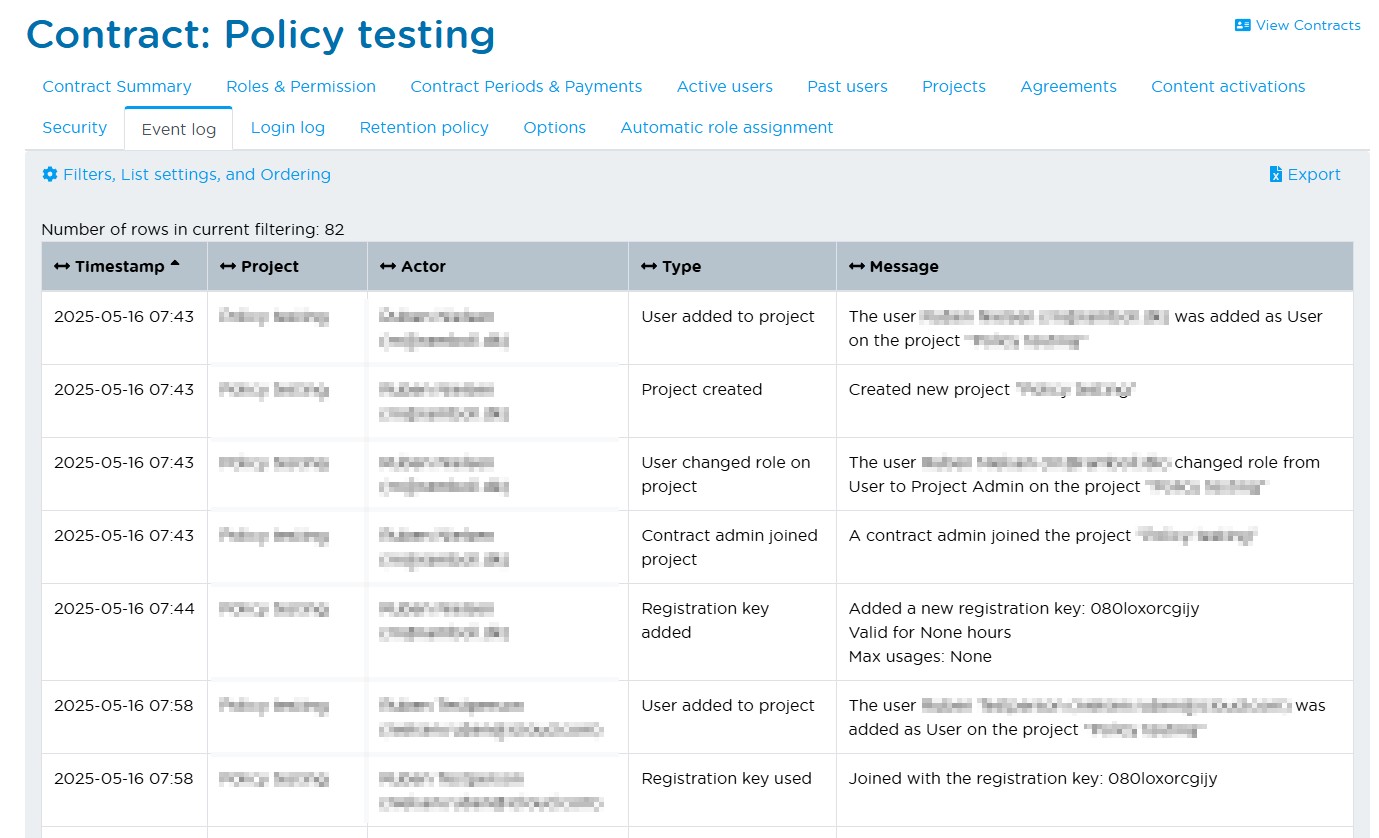Screen dimensions: 1379x838
Task: Click resize arrows icon on Type column
Action: point(649,267)
